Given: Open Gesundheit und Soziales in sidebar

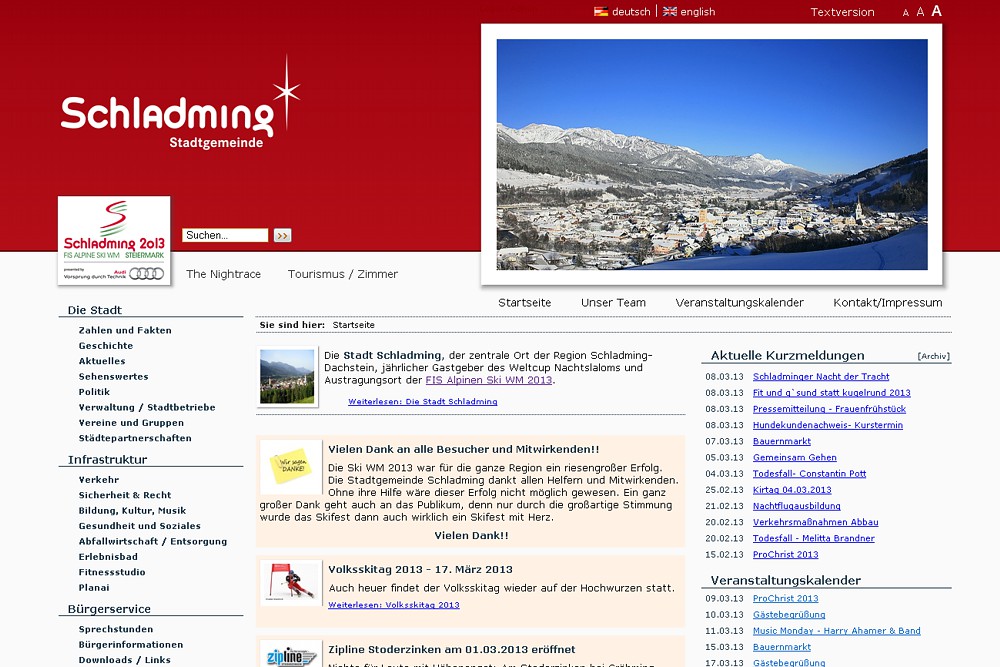Looking at the screenshot, I should 139,525.
